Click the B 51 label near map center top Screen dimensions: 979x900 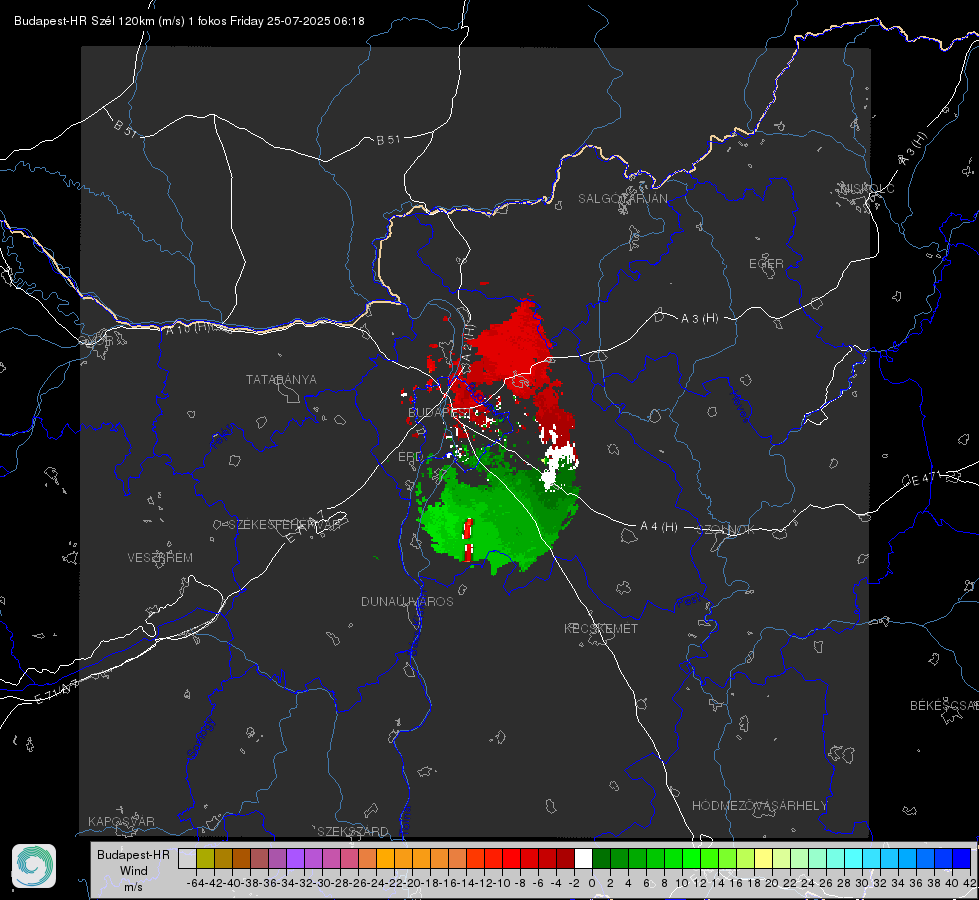[x=388, y=140]
